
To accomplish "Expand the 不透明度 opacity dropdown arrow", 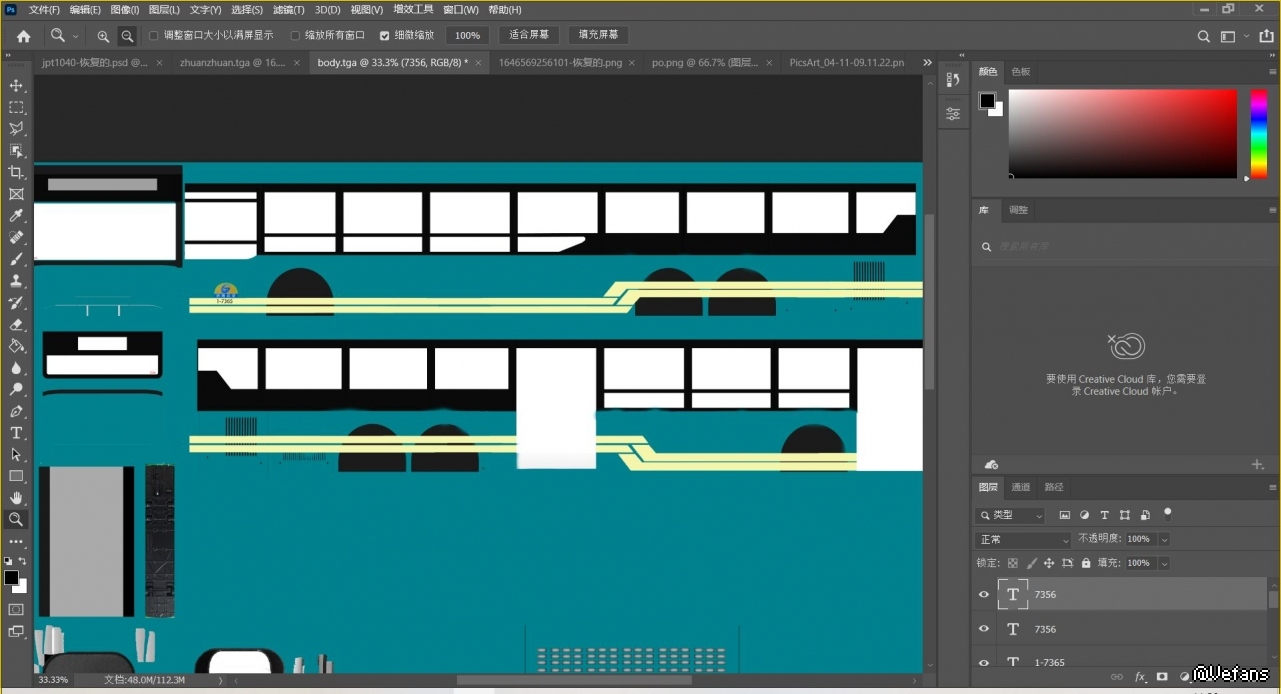I will pyautogui.click(x=1164, y=539).
